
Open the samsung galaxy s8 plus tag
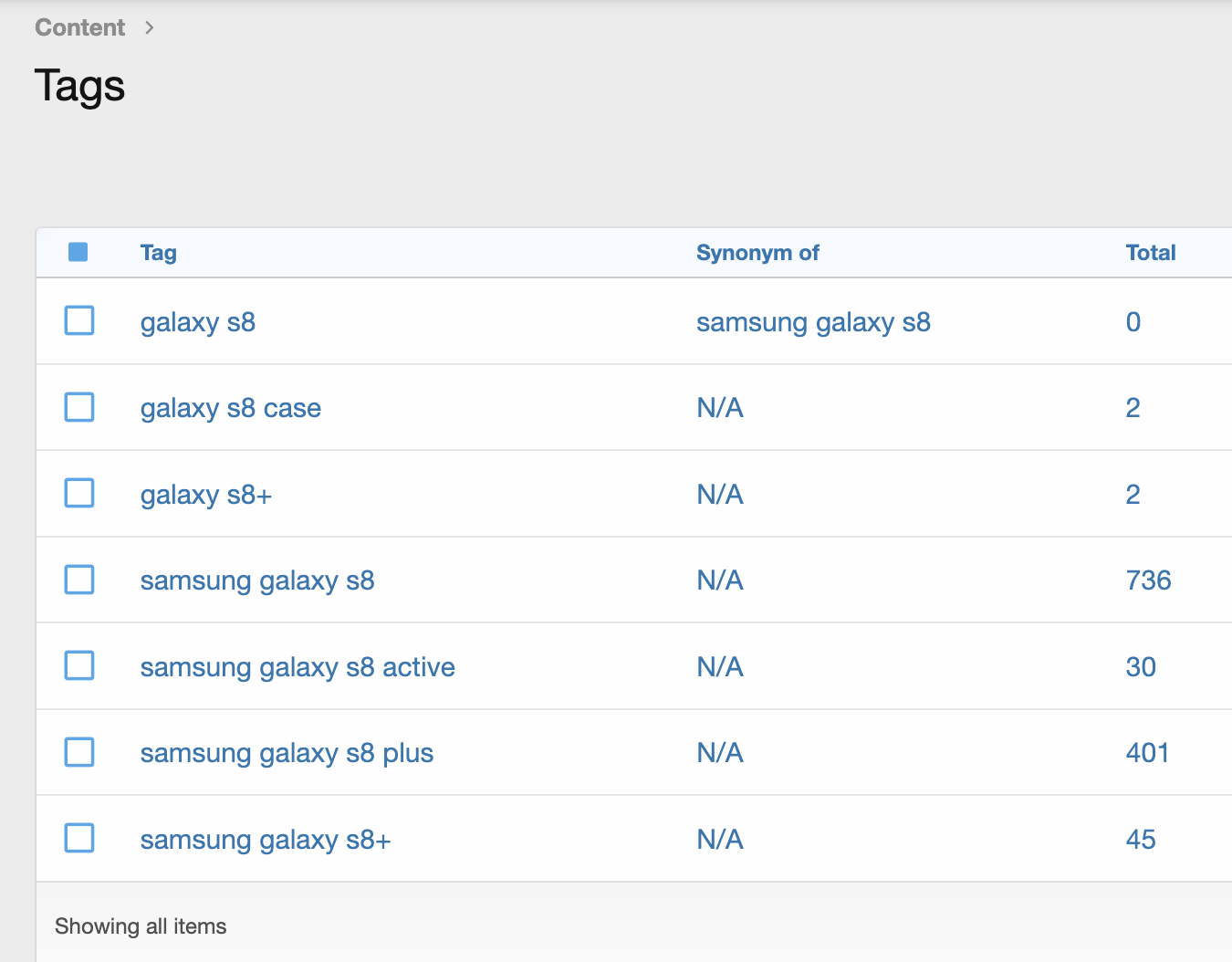click(287, 753)
